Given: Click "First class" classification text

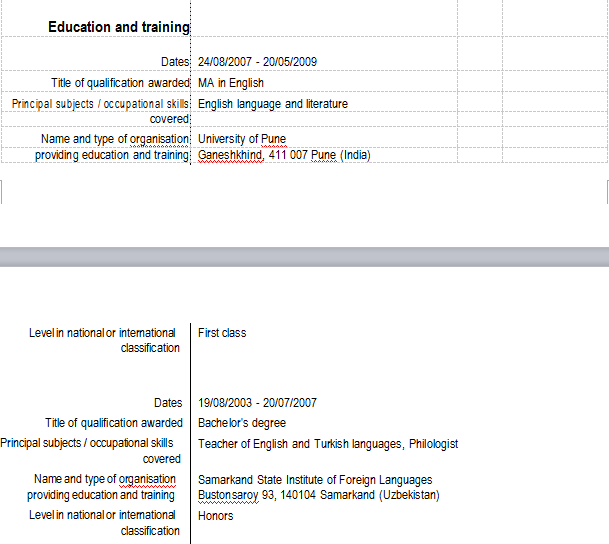Looking at the screenshot, I should pyautogui.click(x=221, y=333).
